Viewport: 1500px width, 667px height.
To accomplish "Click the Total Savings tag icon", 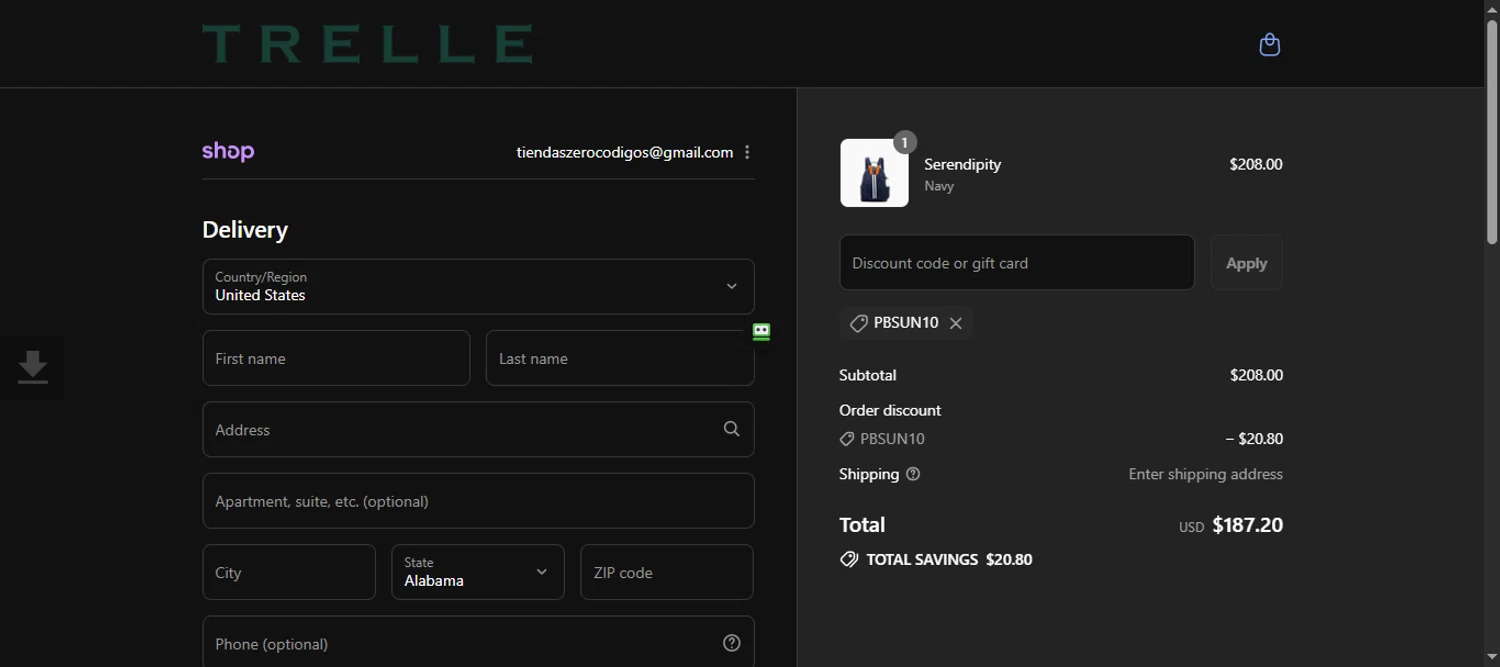I will coord(849,559).
